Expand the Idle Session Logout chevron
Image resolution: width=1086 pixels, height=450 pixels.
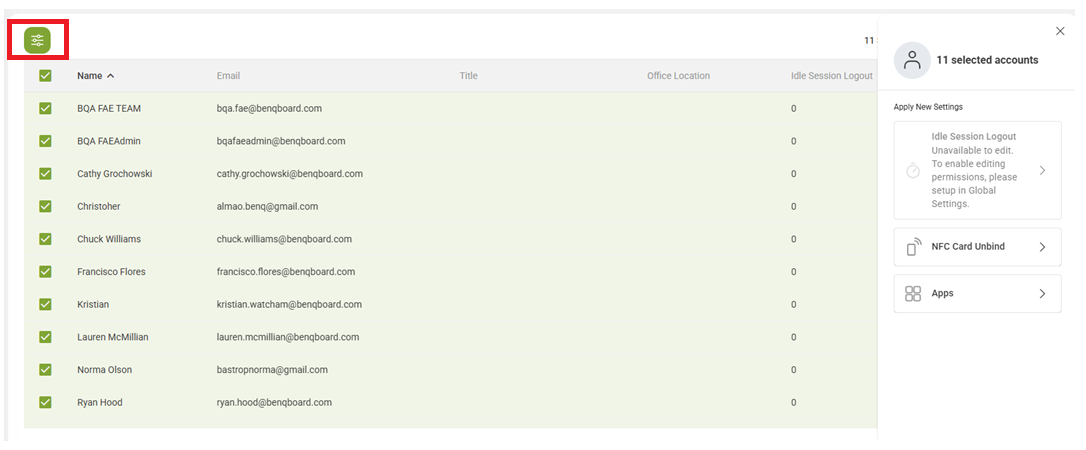(1042, 171)
